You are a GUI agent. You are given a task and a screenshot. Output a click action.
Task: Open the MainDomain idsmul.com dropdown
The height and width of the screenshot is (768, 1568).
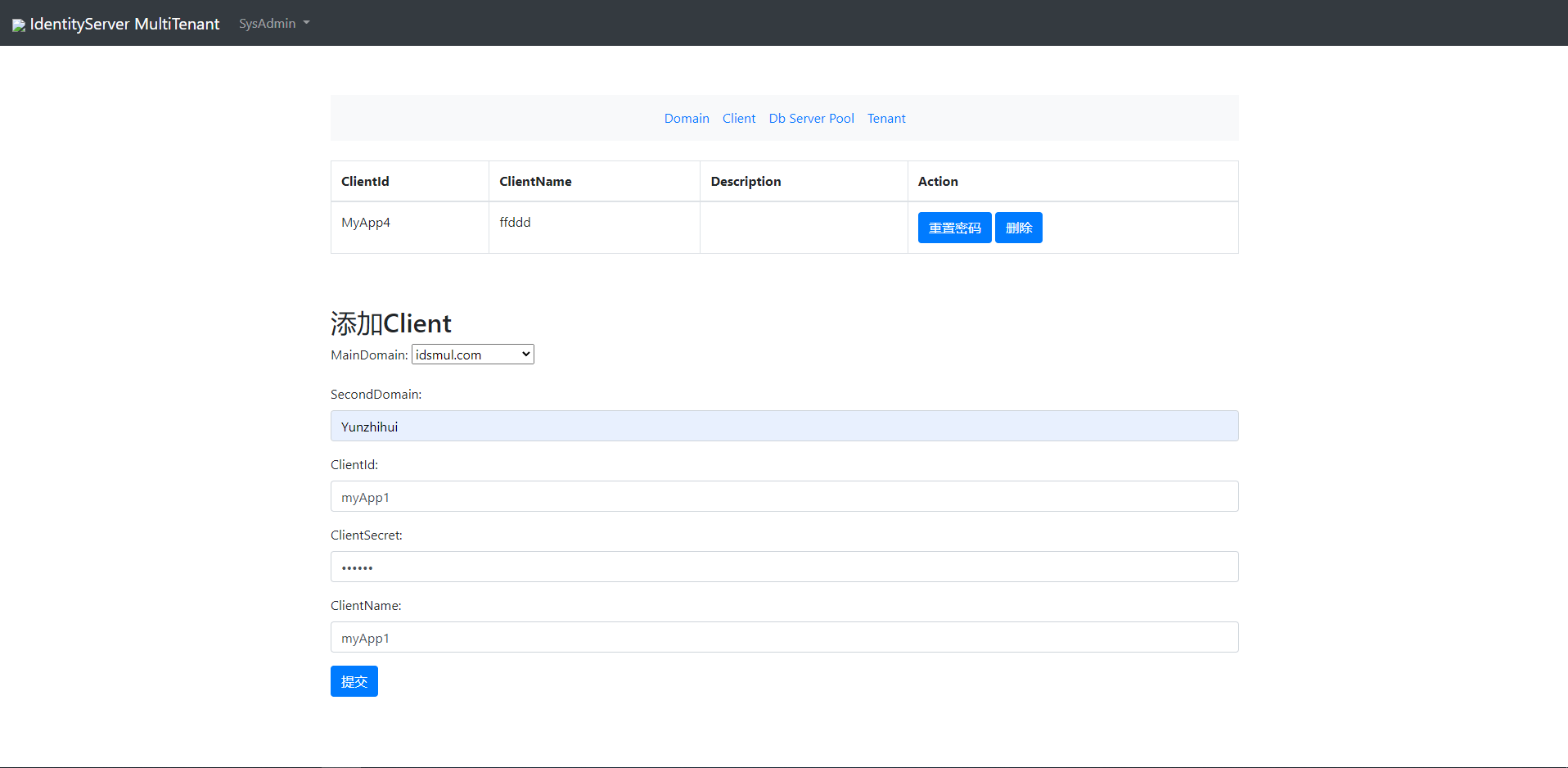pos(473,355)
